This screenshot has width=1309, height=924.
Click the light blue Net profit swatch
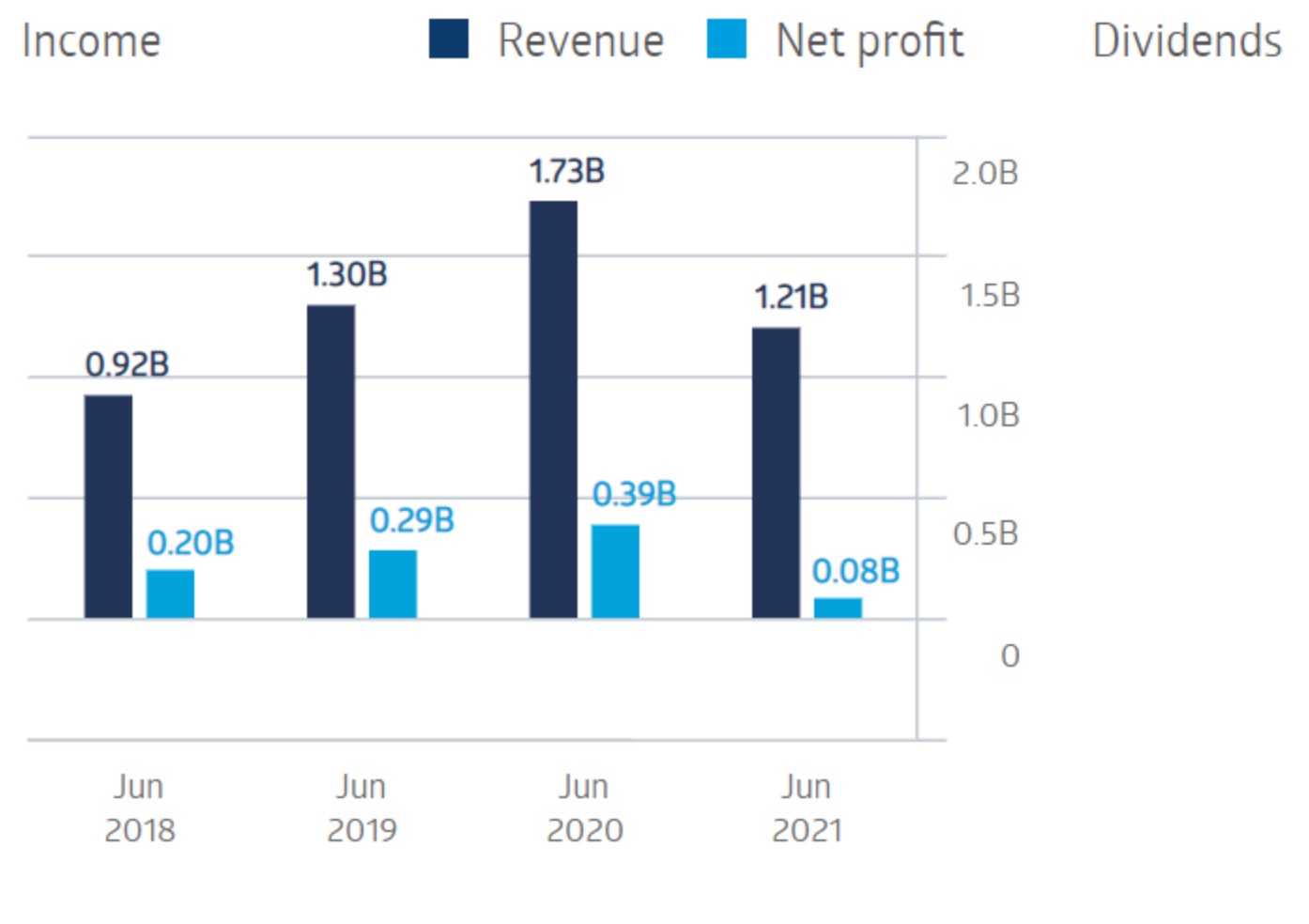pos(726,39)
